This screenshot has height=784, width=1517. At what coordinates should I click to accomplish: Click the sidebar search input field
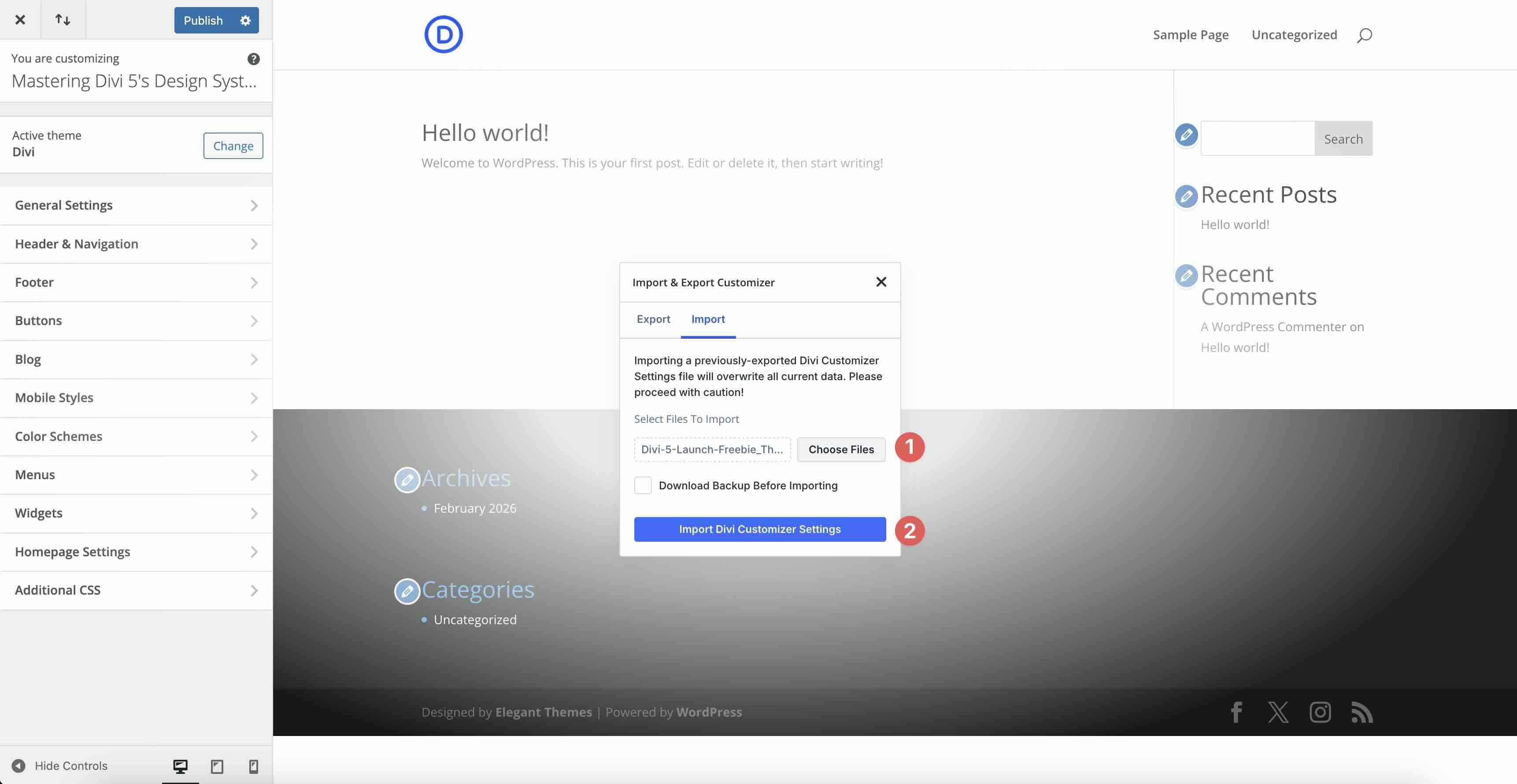(1257, 138)
